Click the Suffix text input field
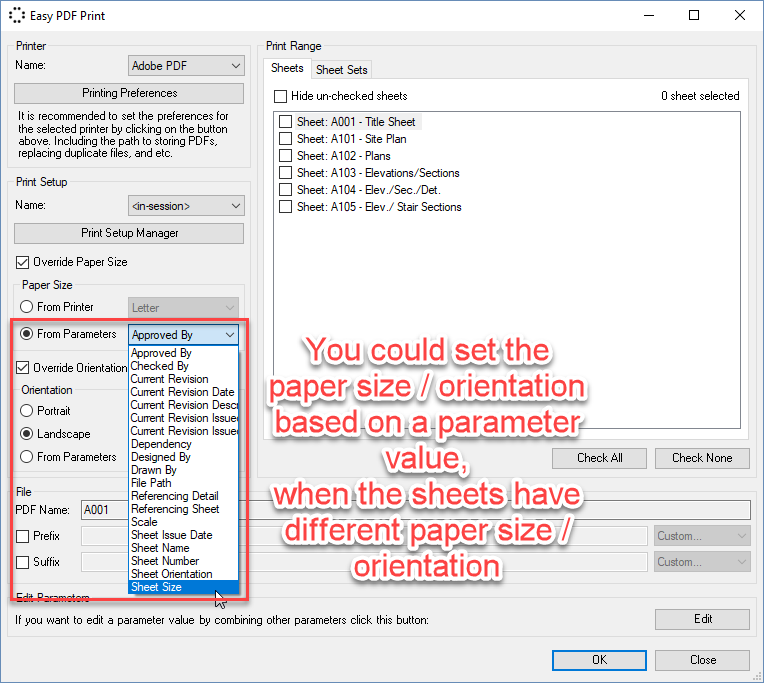764x683 pixels. (364, 562)
